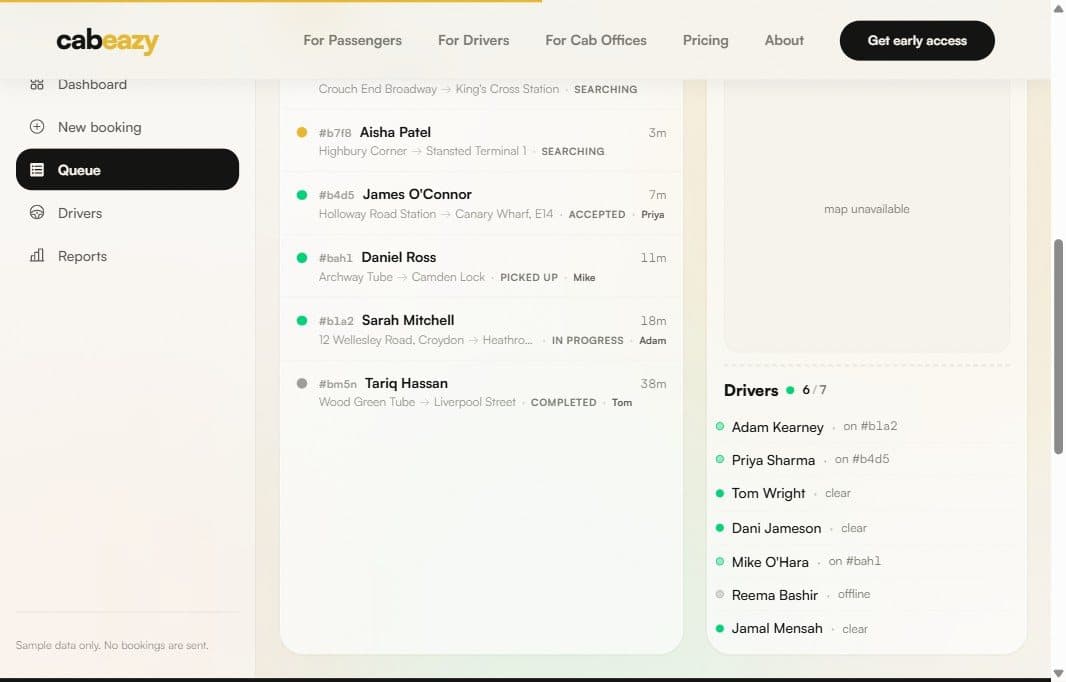
Task: Select the Sarah Mitchell booking name
Action: point(408,320)
